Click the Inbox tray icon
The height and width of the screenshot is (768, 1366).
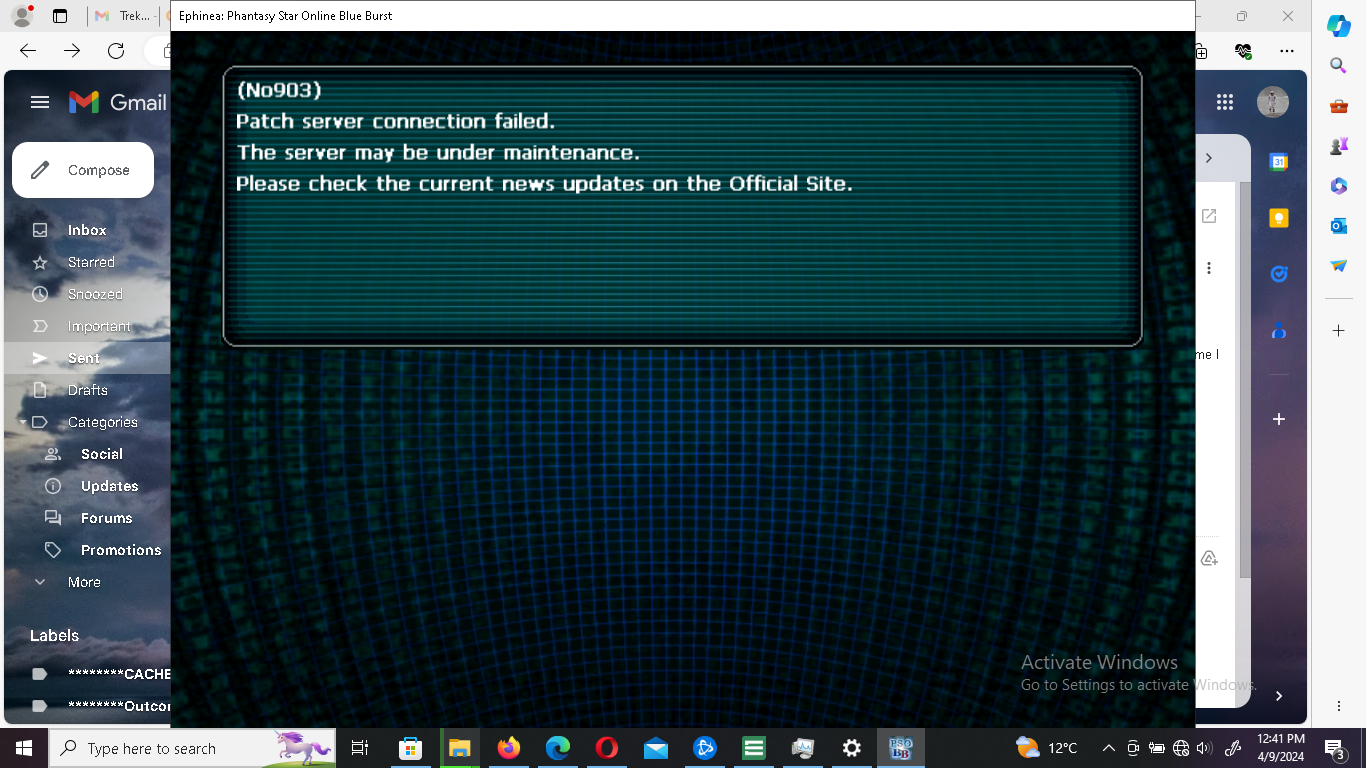click(40, 230)
